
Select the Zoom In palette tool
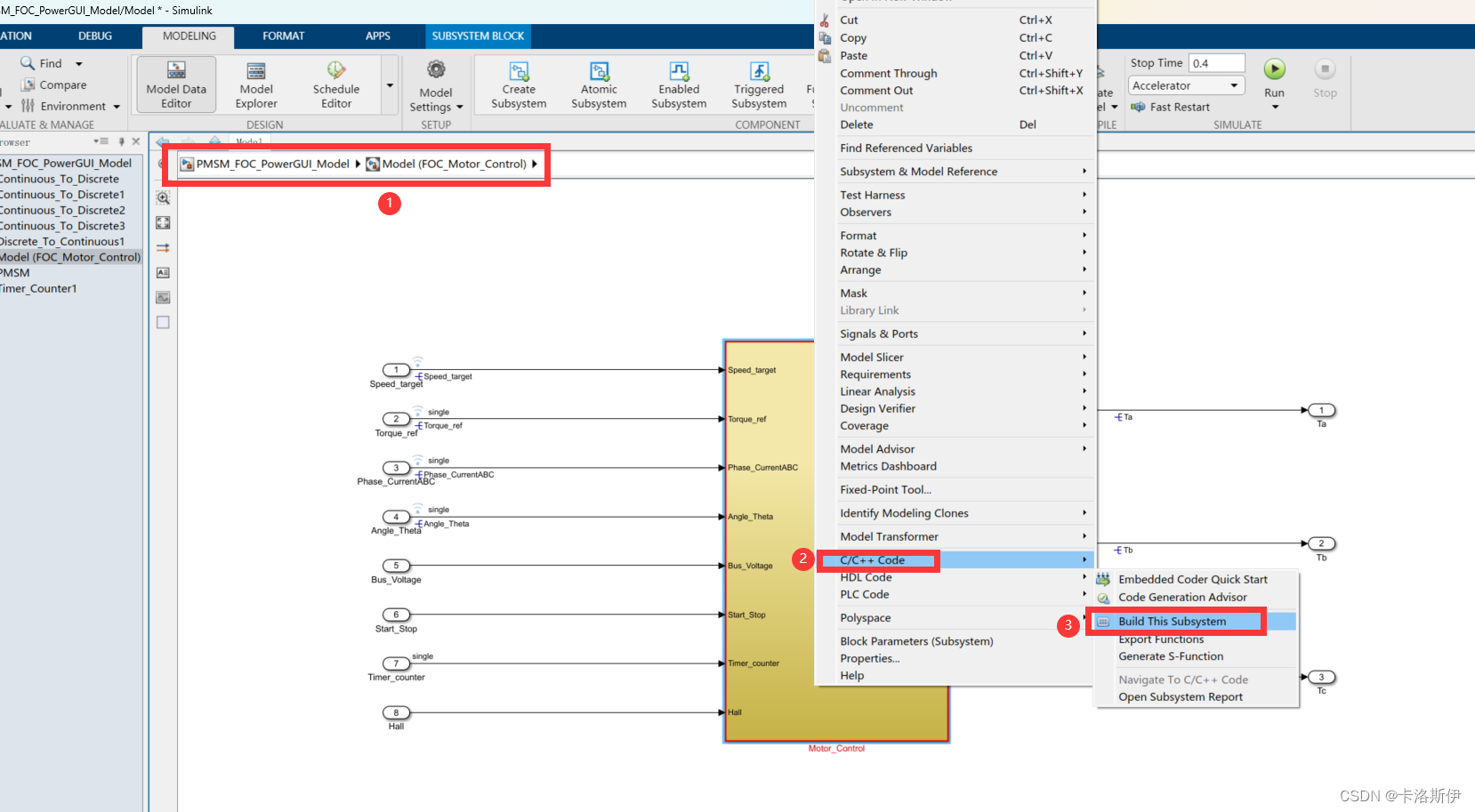[163, 198]
